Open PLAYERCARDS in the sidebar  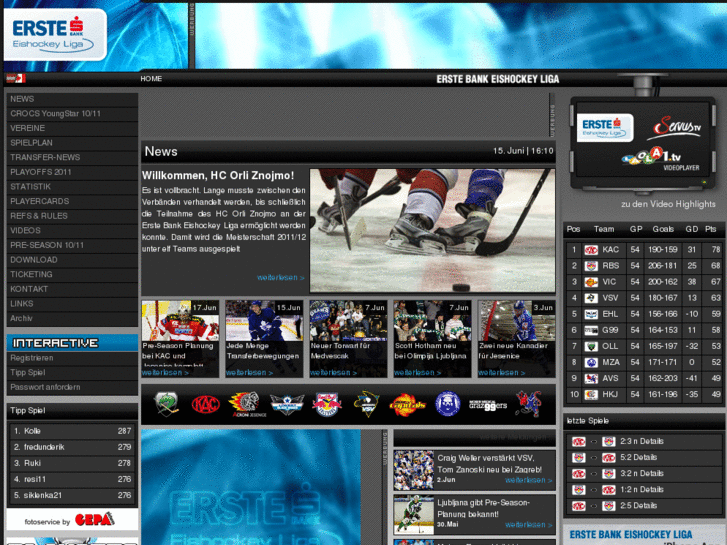pos(72,201)
